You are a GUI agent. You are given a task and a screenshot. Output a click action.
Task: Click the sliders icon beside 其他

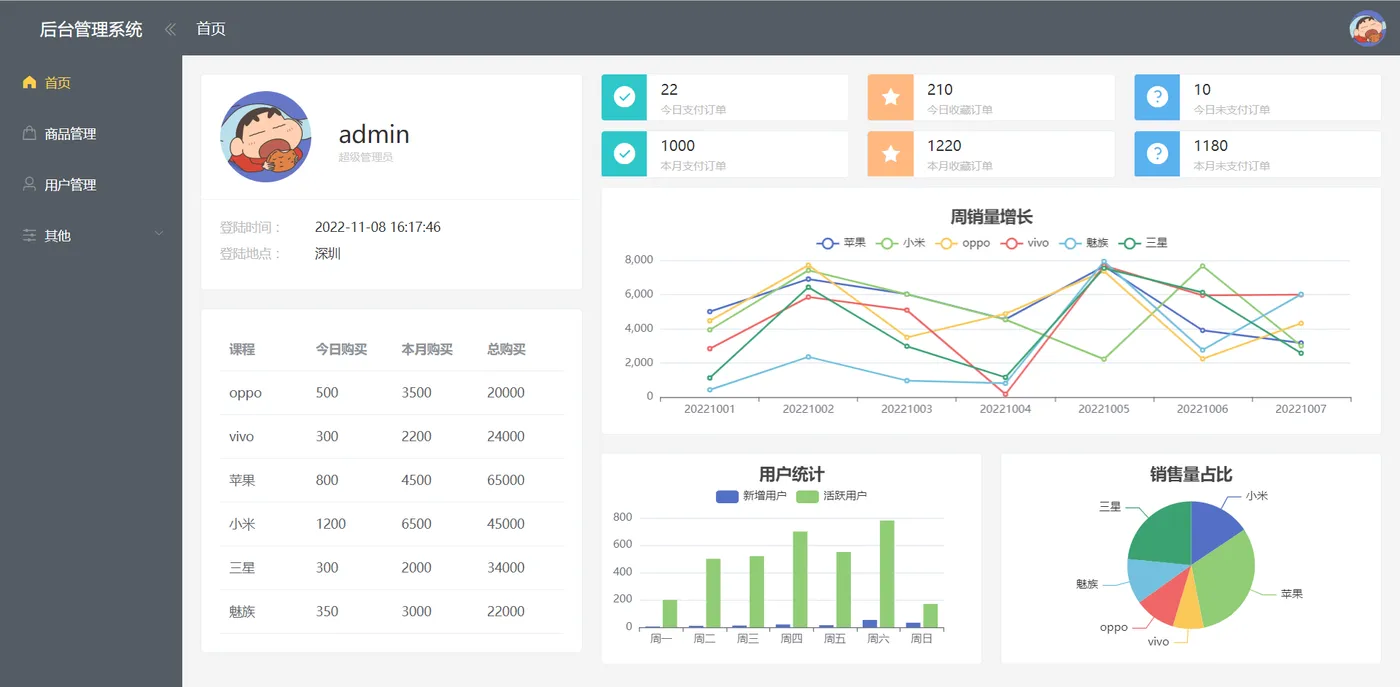tap(29, 235)
